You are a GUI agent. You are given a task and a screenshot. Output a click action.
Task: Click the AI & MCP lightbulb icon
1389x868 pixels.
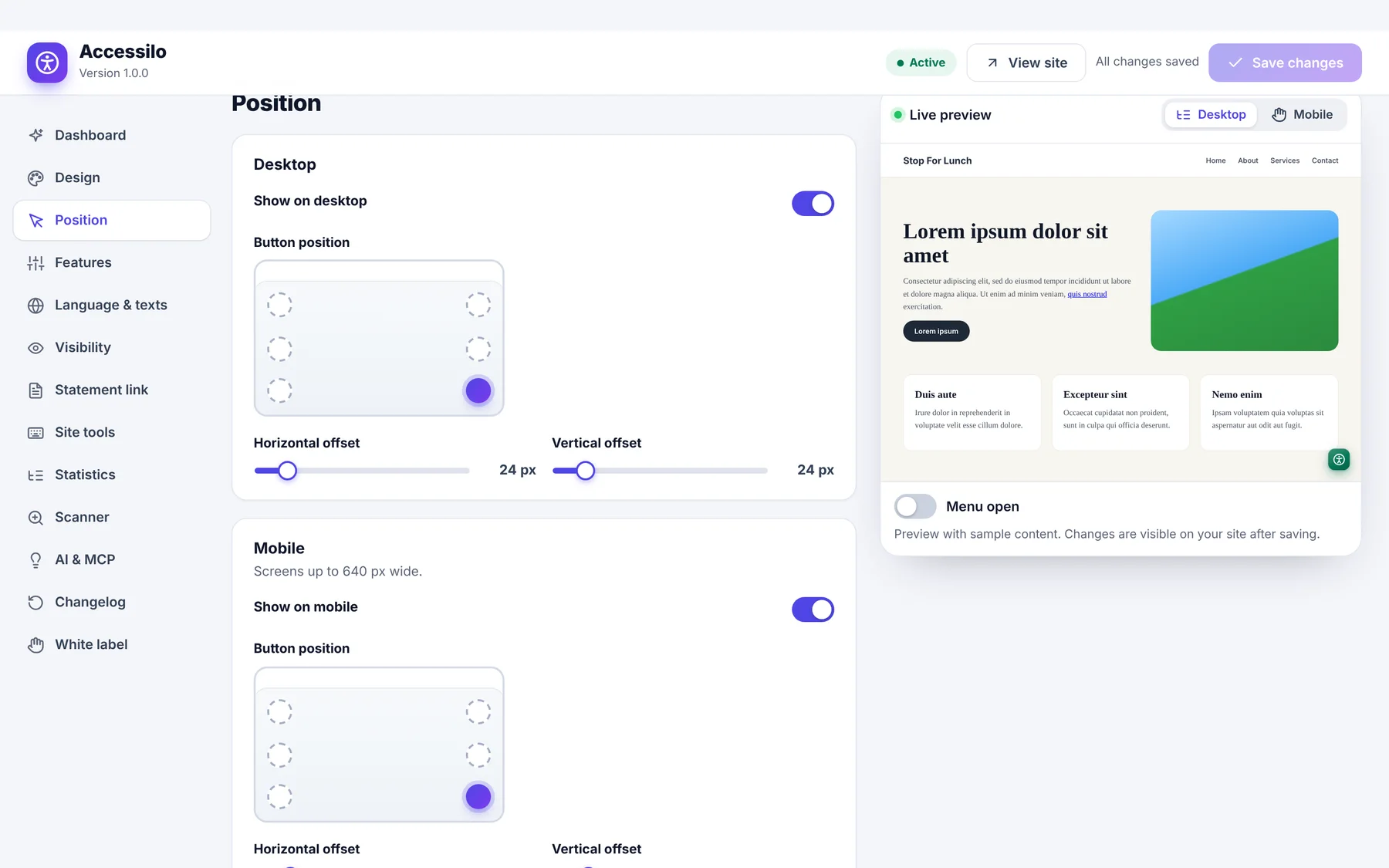coord(35,560)
